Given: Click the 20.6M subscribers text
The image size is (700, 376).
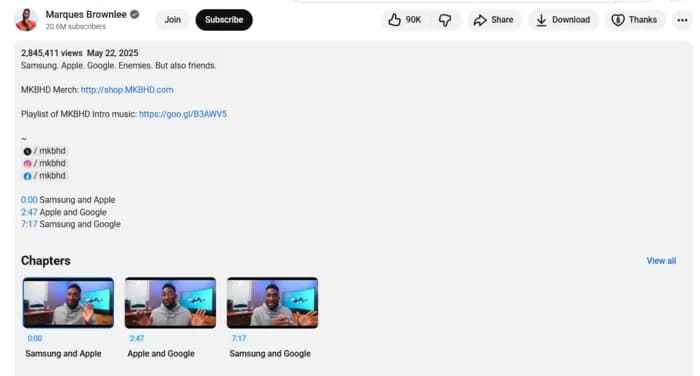Looking at the screenshot, I should 75,26.
